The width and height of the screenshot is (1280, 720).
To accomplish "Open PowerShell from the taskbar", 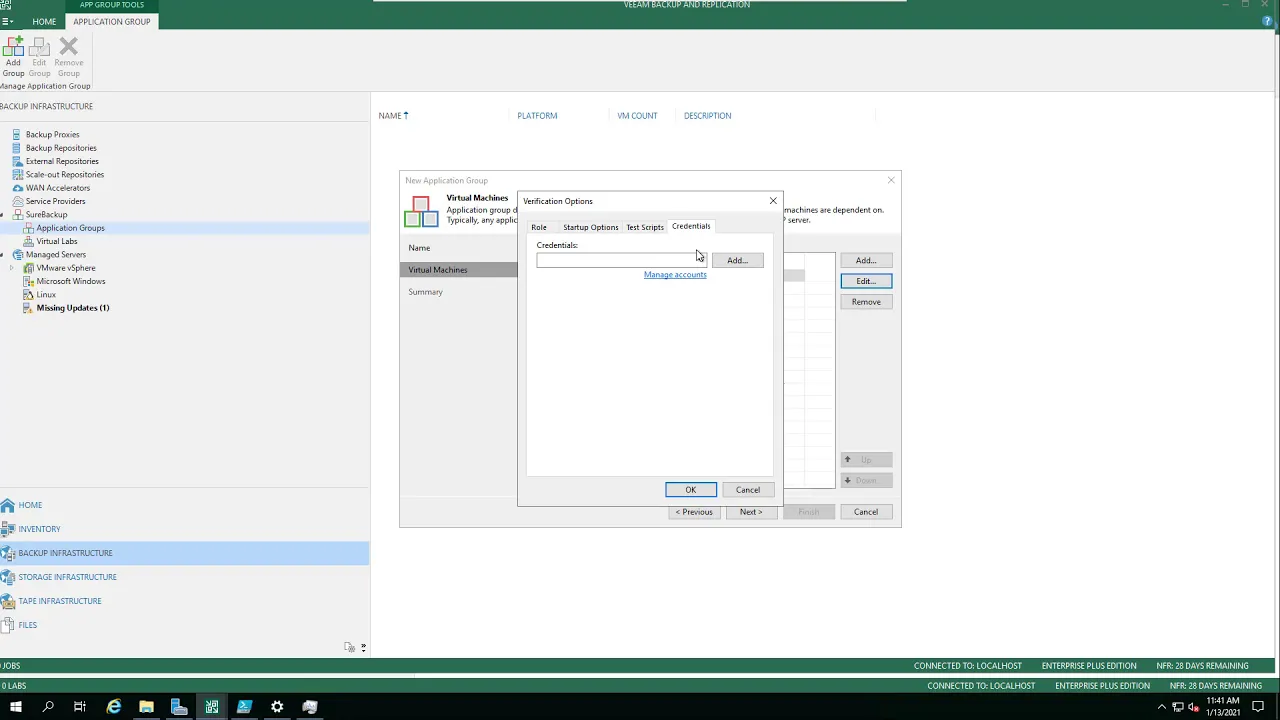I will [x=244, y=707].
